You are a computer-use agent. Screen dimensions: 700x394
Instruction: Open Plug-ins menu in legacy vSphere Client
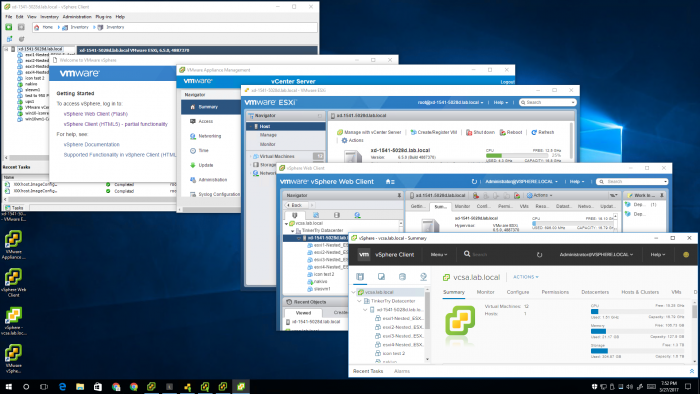click(x=103, y=17)
